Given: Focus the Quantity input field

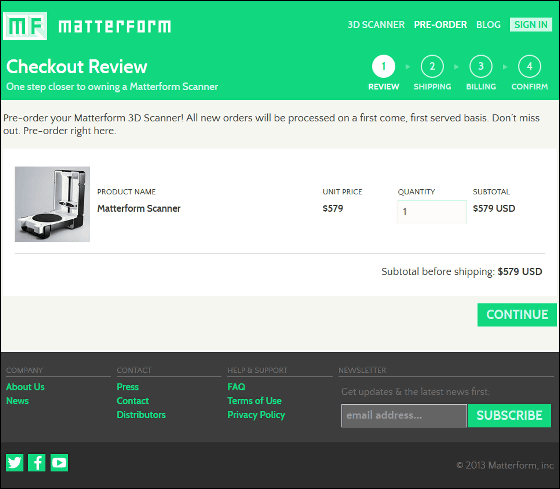Looking at the screenshot, I should click(x=432, y=211).
